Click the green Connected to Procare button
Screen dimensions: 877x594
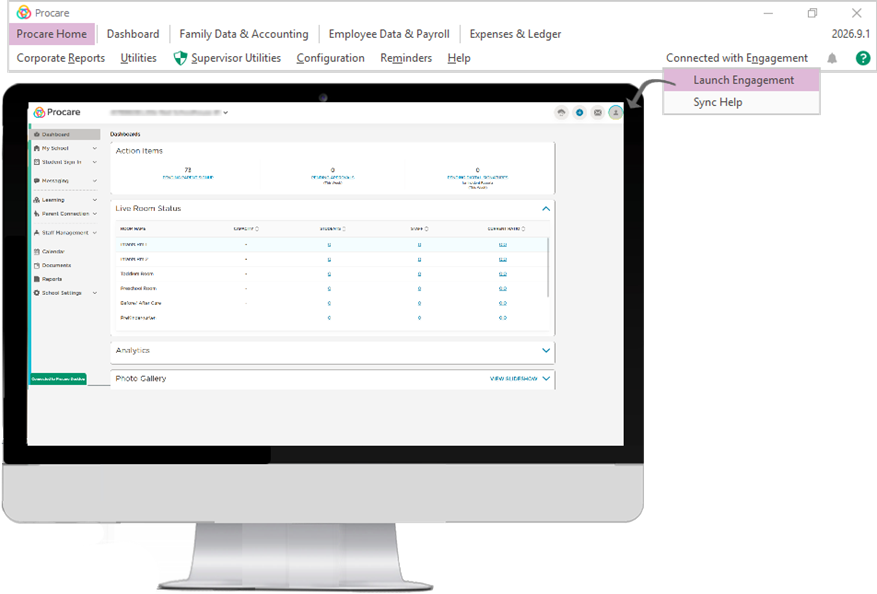point(58,379)
